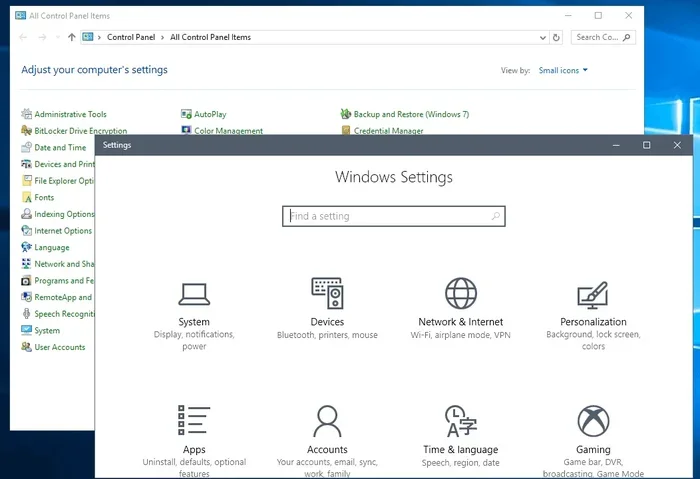Click the Accounts heading in Windows Settings
The height and width of the screenshot is (479, 700).
[x=327, y=450]
